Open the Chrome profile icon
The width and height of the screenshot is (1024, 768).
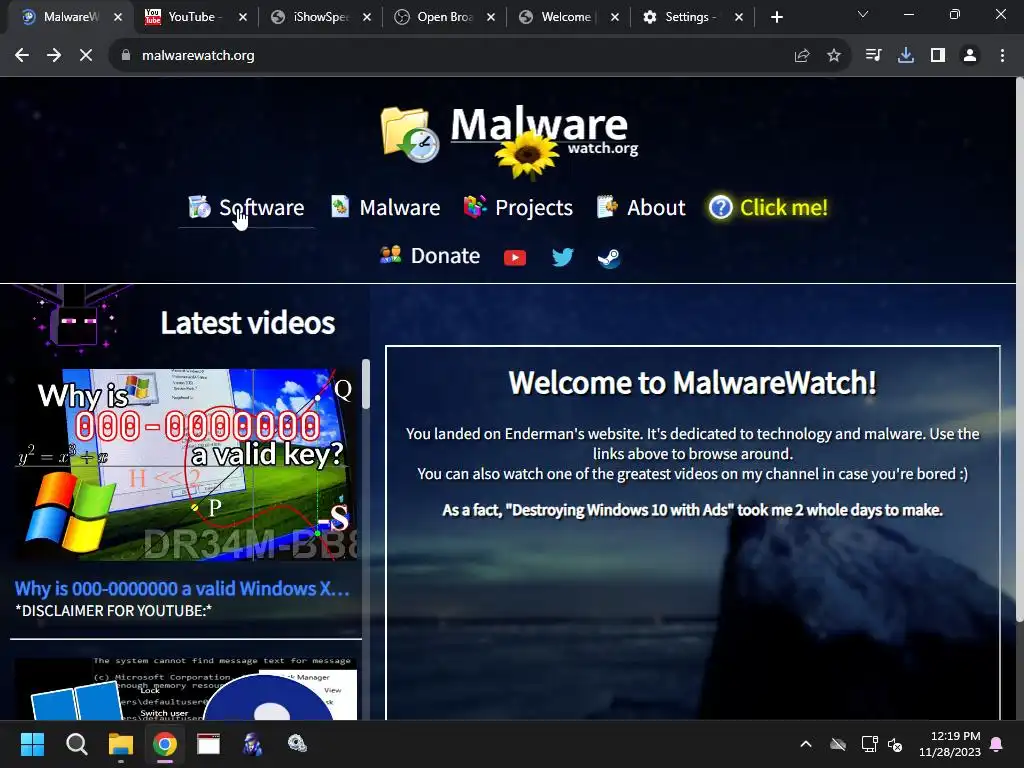click(970, 56)
